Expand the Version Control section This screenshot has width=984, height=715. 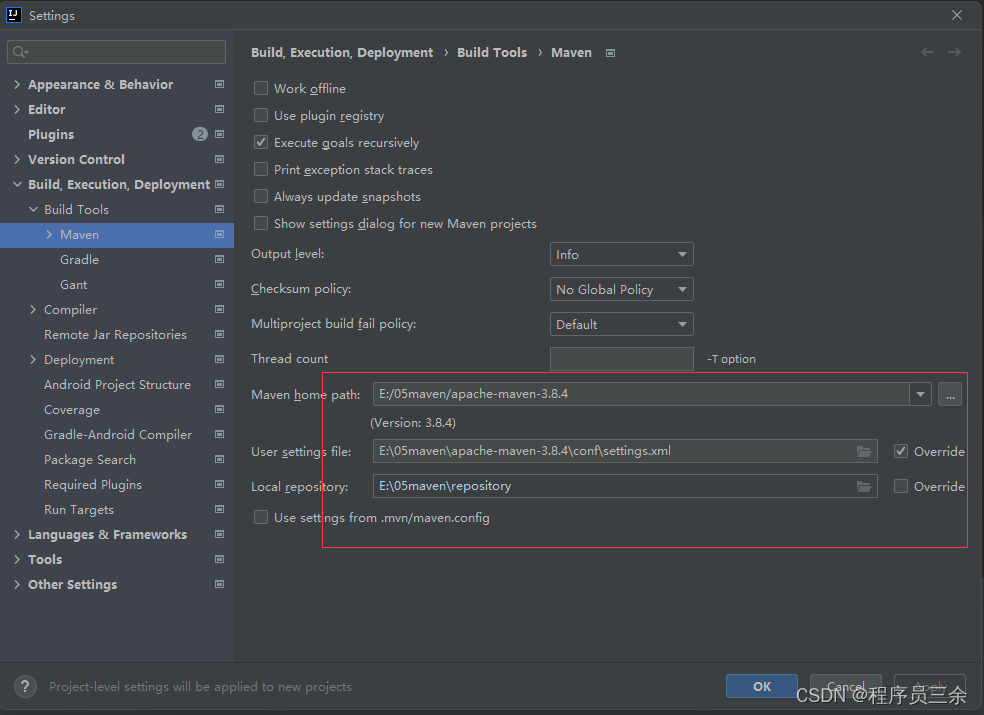tap(17, 159)
